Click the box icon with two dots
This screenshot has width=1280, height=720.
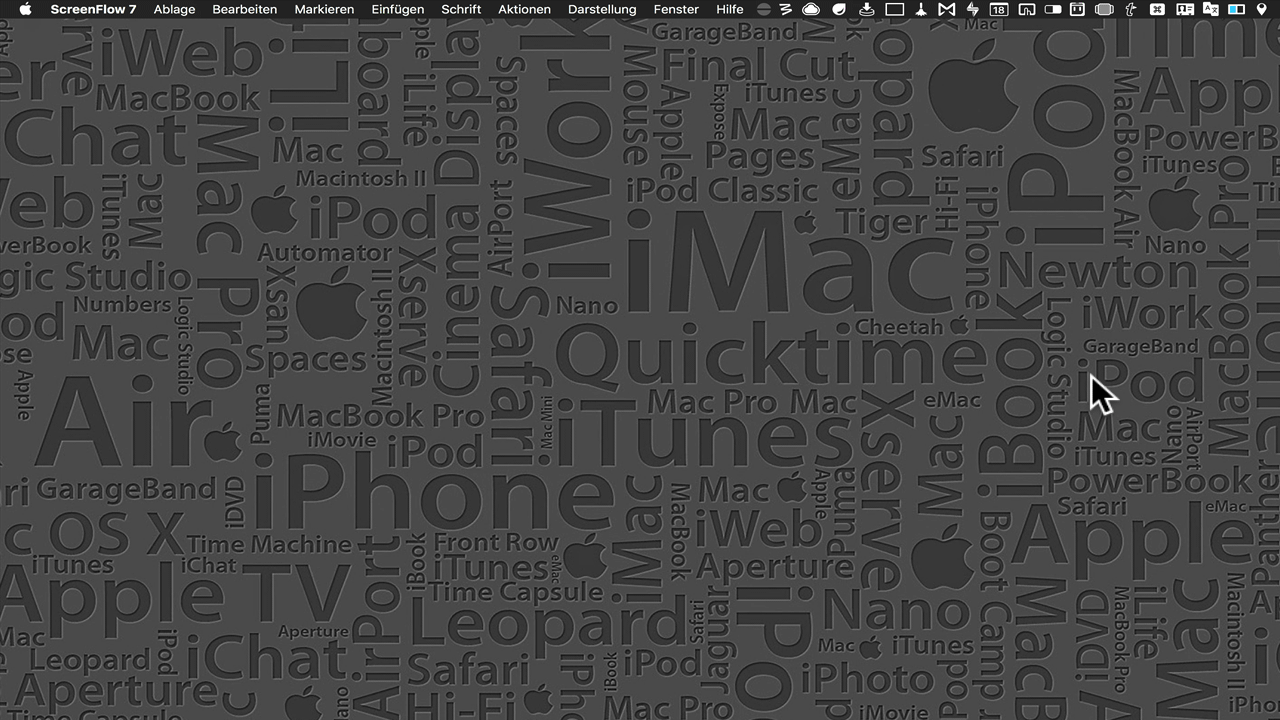[1077, 9]
